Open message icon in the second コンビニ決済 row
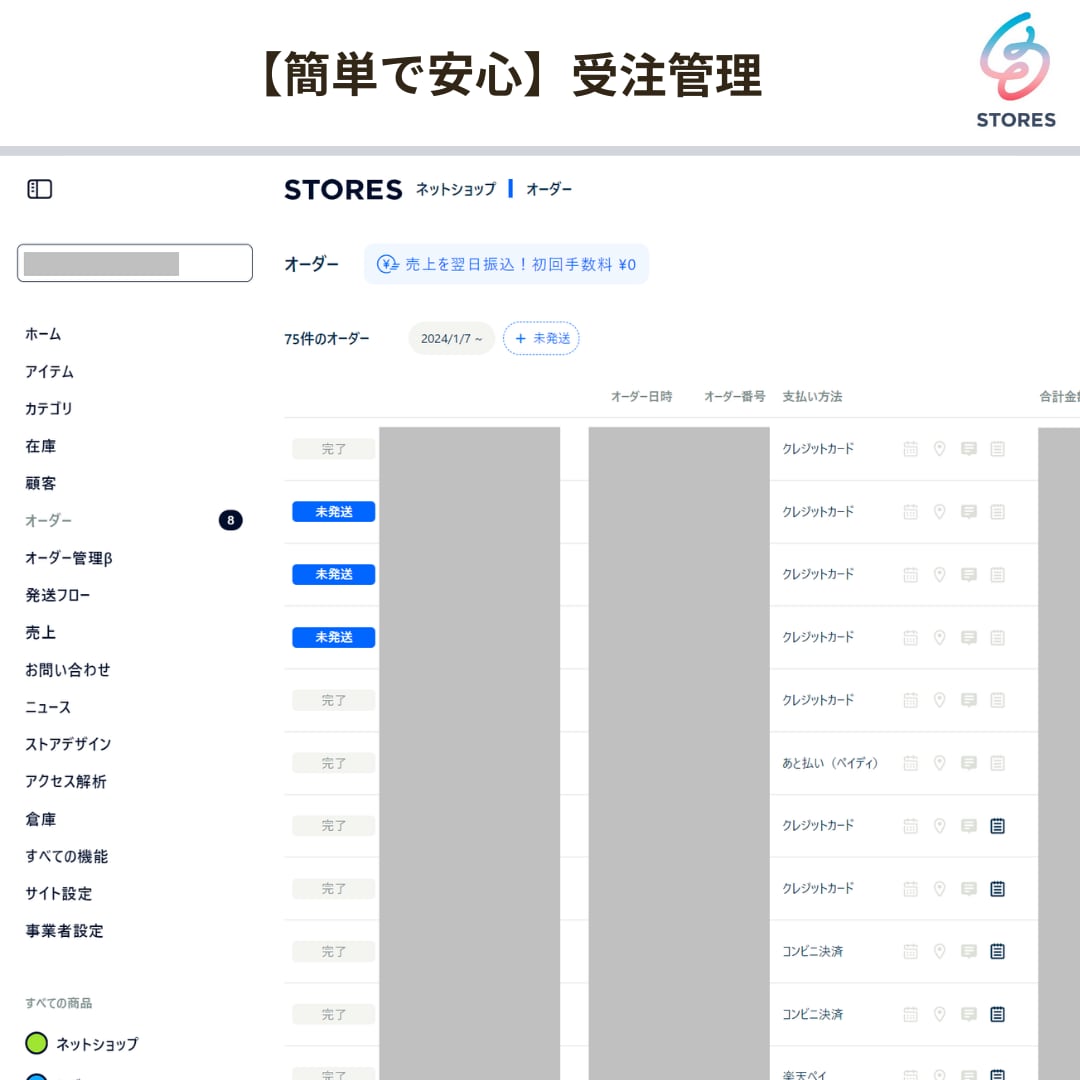Screen dimensions: 1080x1080 968,1014
